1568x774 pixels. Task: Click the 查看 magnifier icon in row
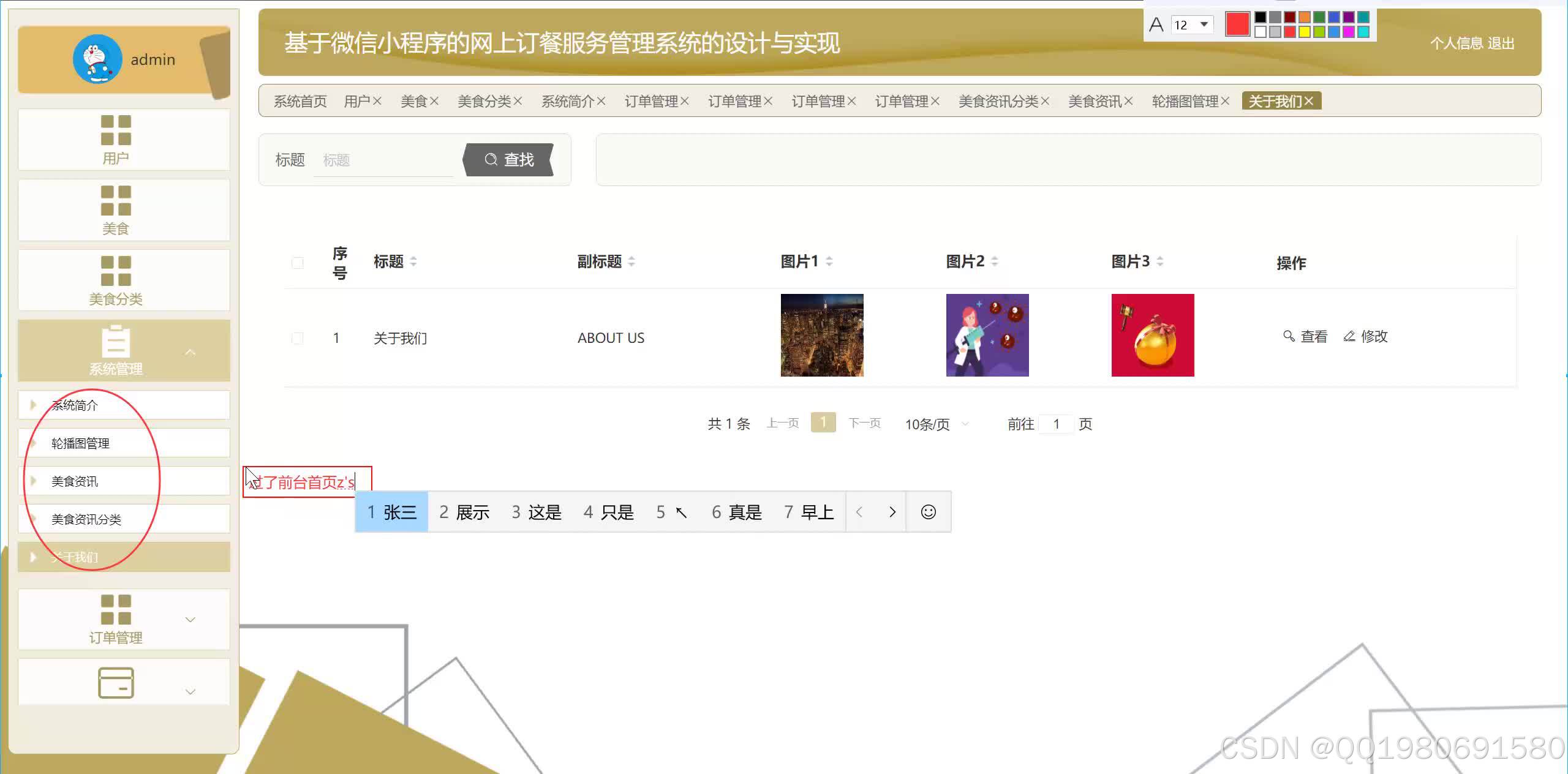pos(1289,336)
